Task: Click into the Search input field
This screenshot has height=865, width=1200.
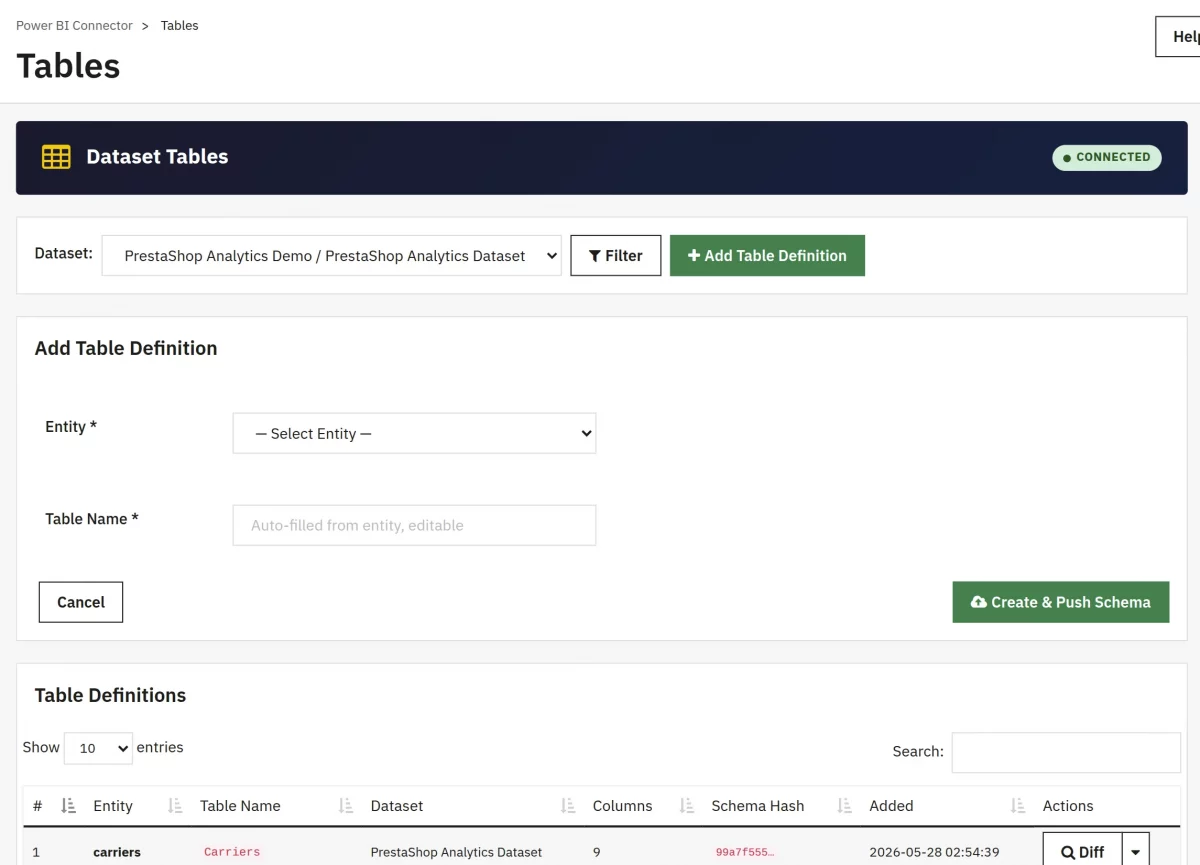Action: click(1066, 752)
